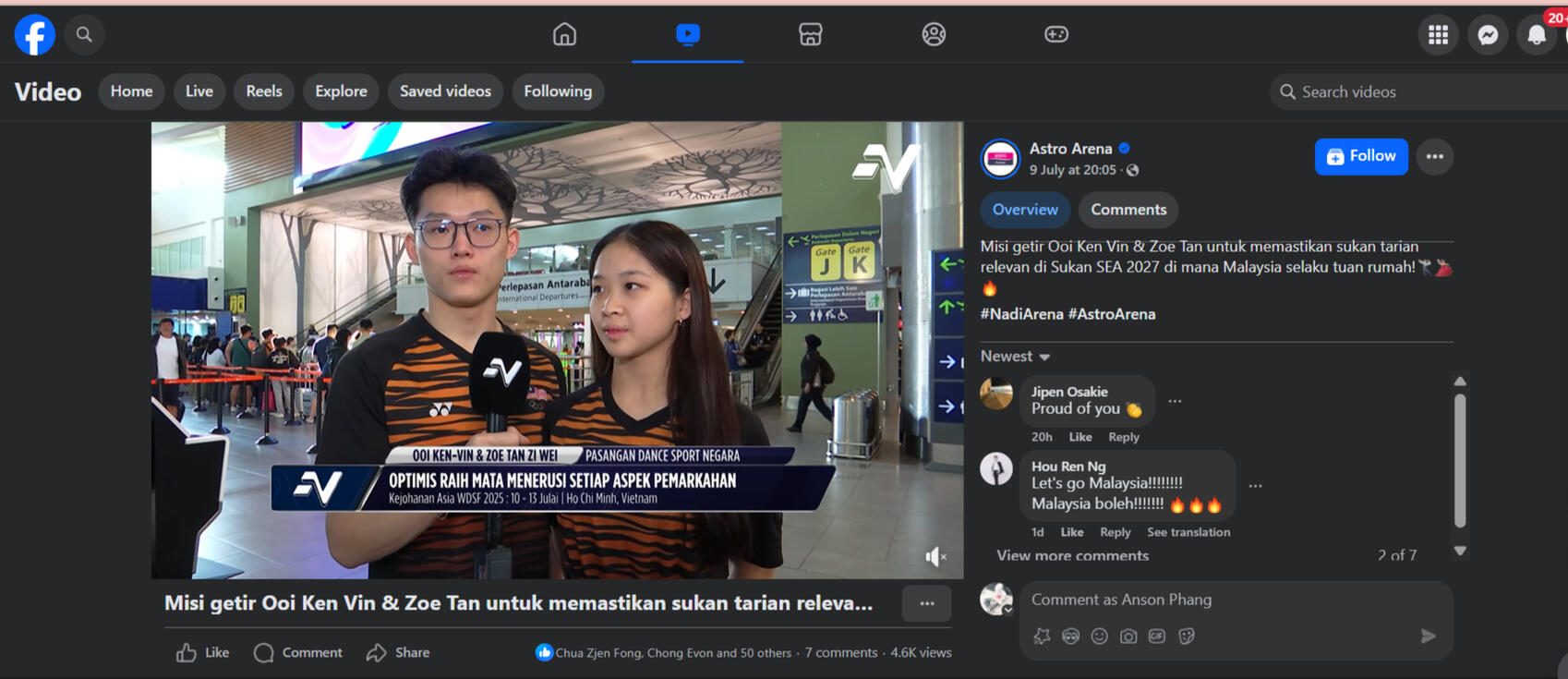This screenshot has height=679, width=1568.
Task: Open Messenger from the top bar
Action: pos(1488,35)
